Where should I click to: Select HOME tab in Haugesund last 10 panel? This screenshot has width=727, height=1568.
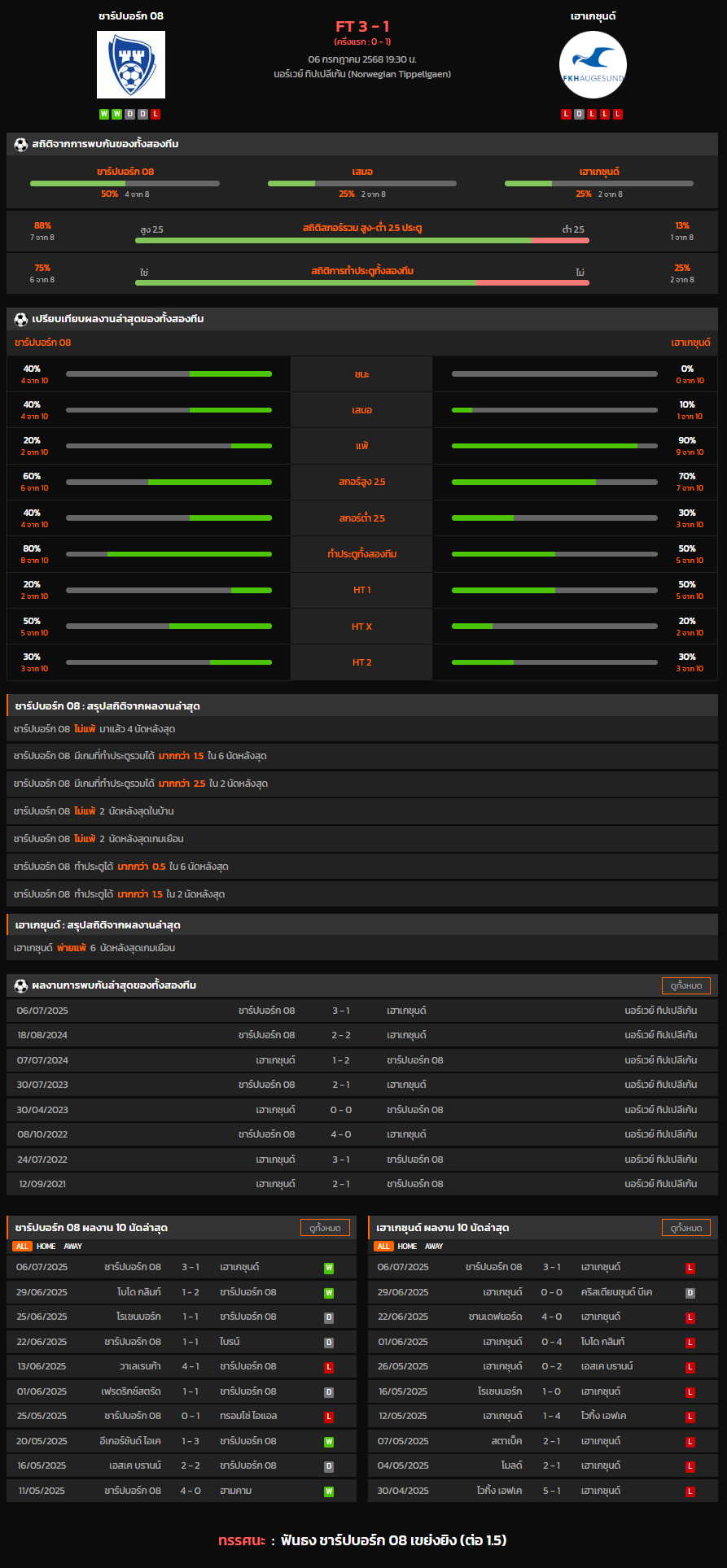pyautogui.click(x=408, y=1247)
